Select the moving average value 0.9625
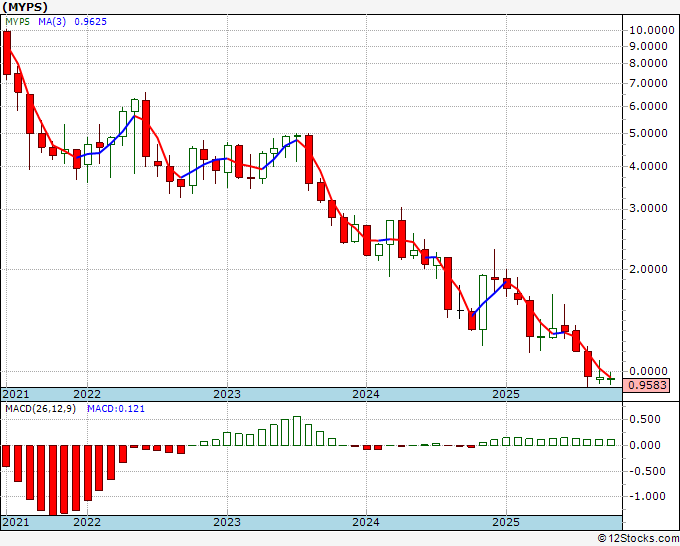Screen dimensions: 680x546 click(90, 22)
